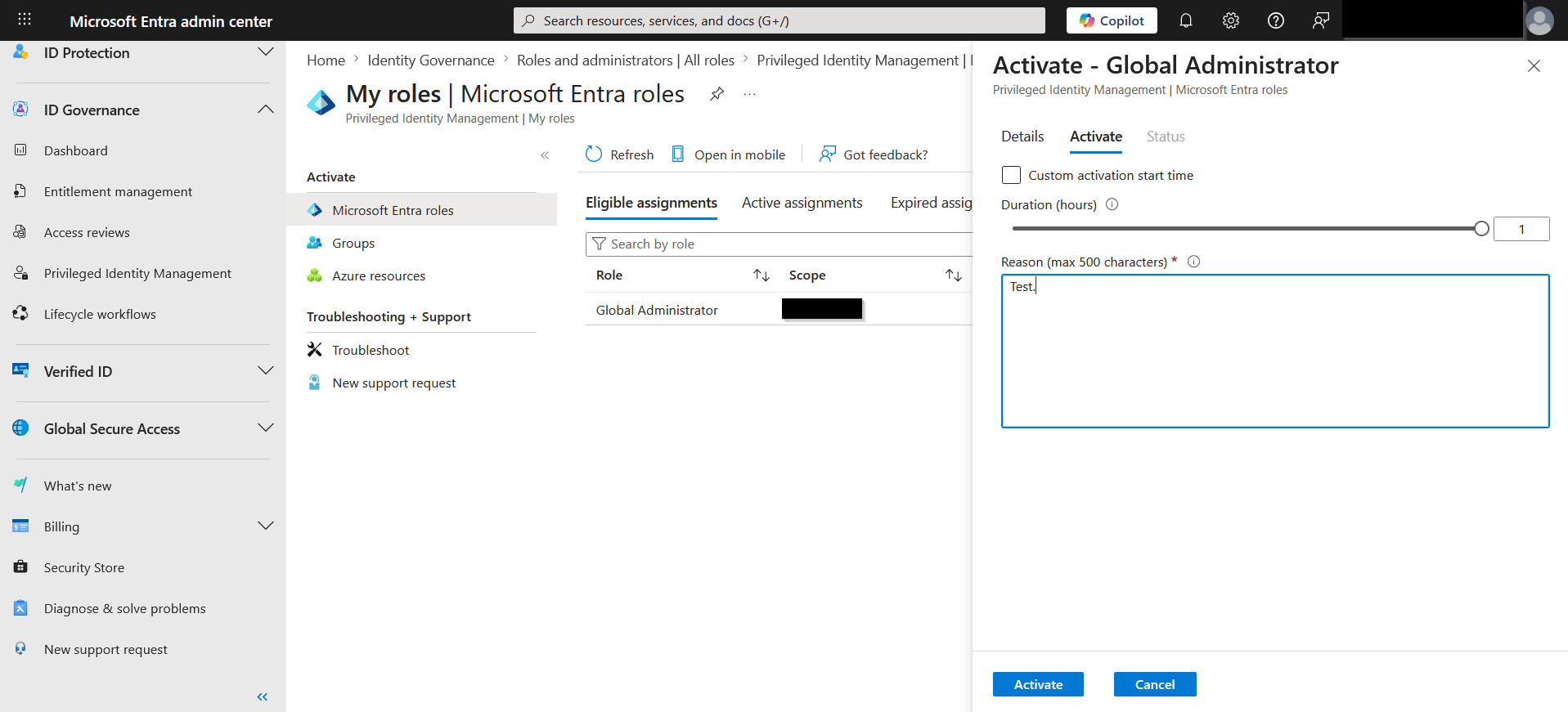
Task: Collapse the inner Activate menu panel
Action: [545, 154]
